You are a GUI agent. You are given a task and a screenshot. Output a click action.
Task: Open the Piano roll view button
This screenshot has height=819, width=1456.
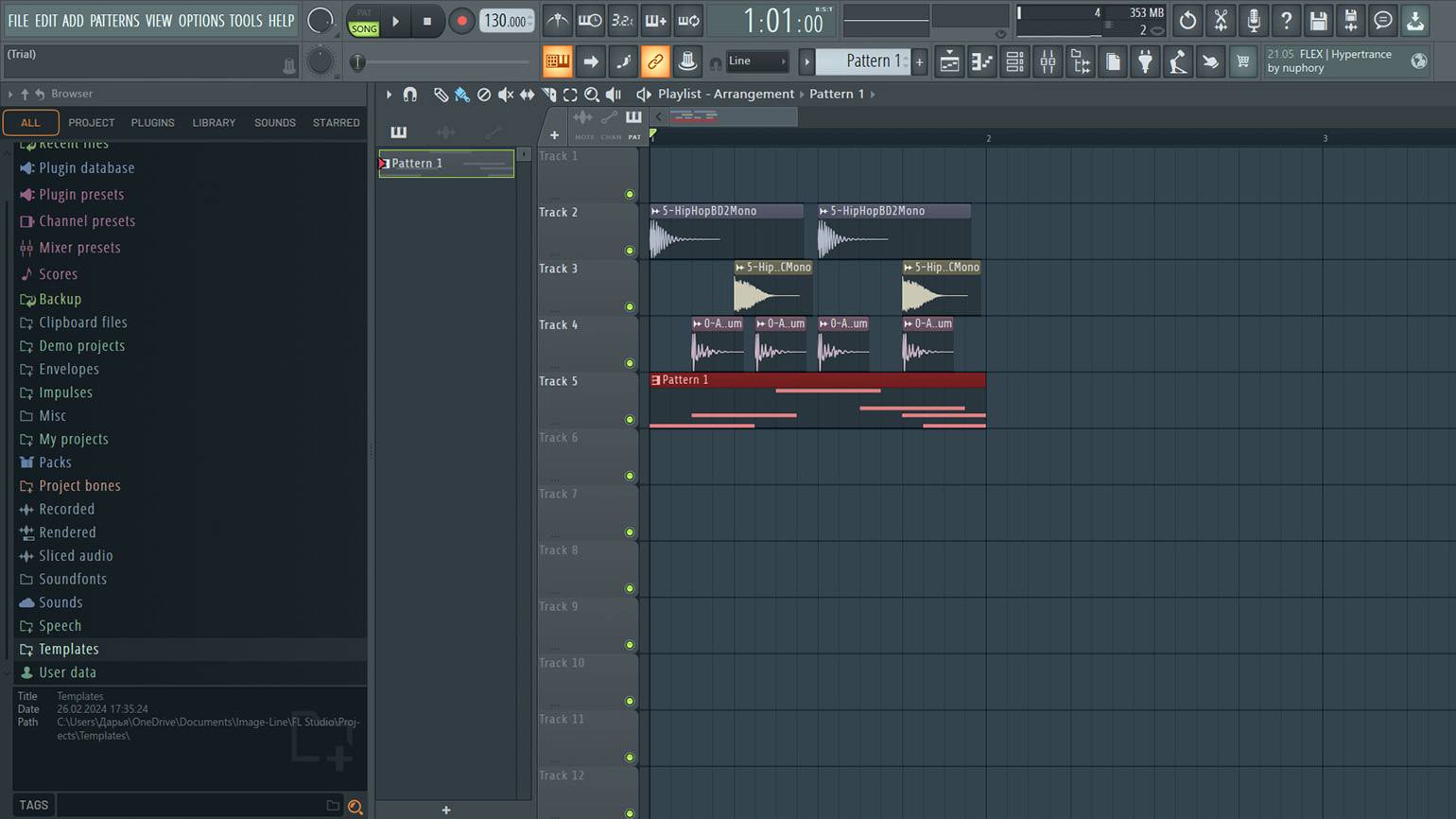point(981,62)
